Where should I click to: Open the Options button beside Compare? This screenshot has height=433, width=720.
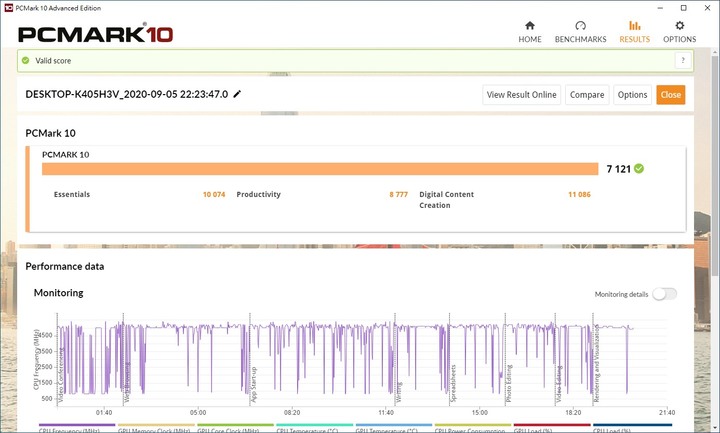[632, 95]
